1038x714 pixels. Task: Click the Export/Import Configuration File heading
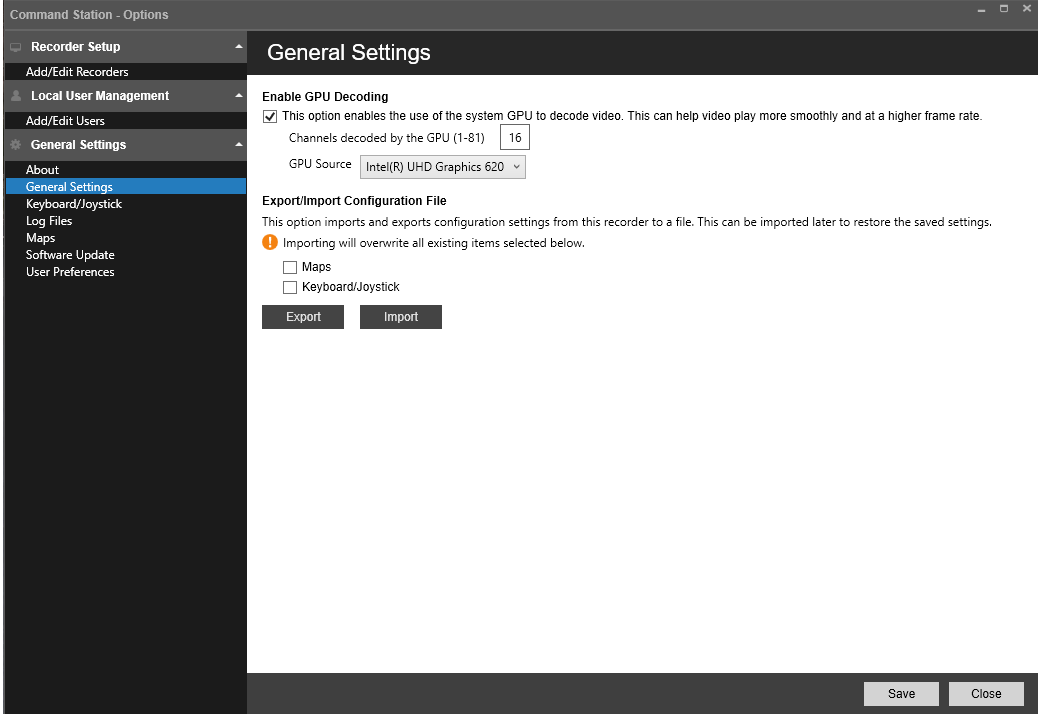tap(354, 201)
